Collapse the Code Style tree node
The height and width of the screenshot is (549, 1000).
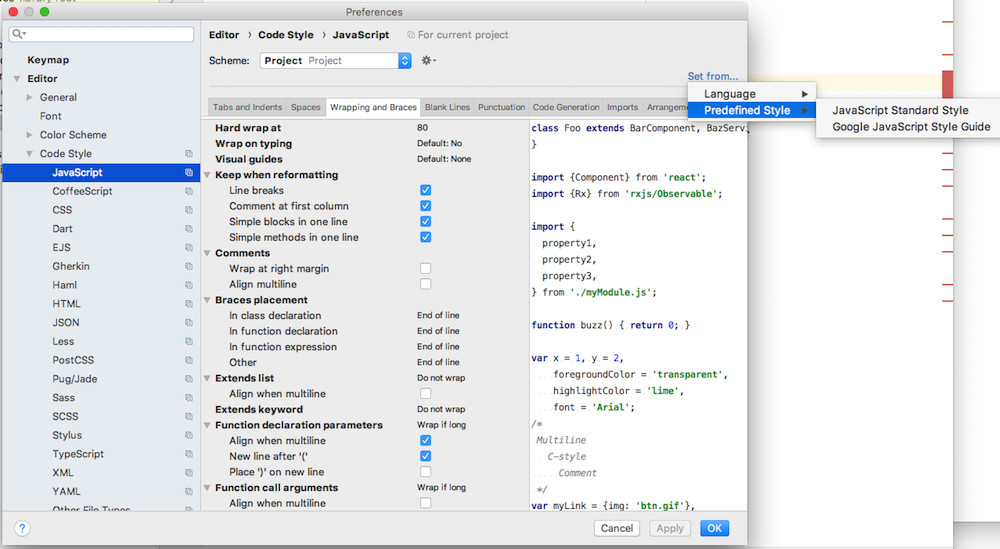[29, 154]
